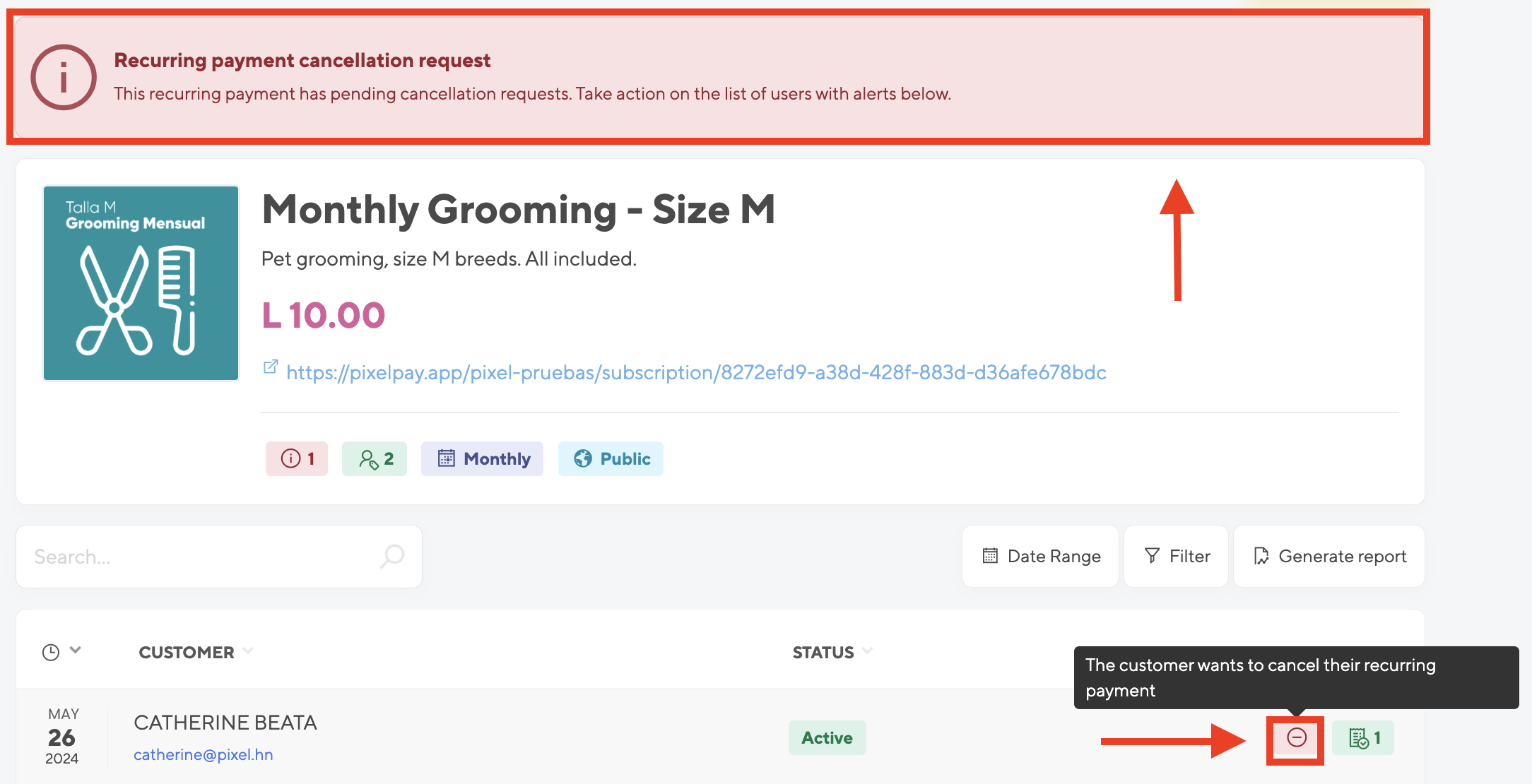The width and height of the screenshot is (1532, 784).
Task: Focus the Search input field
Action: tap(219, 557)
